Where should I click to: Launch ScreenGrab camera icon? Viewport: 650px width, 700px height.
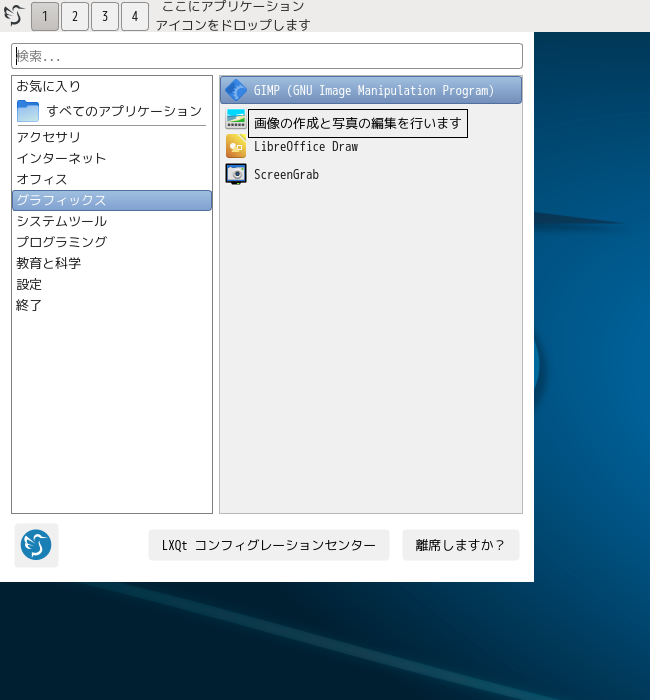pyautogui.click(x=236, y=174)
